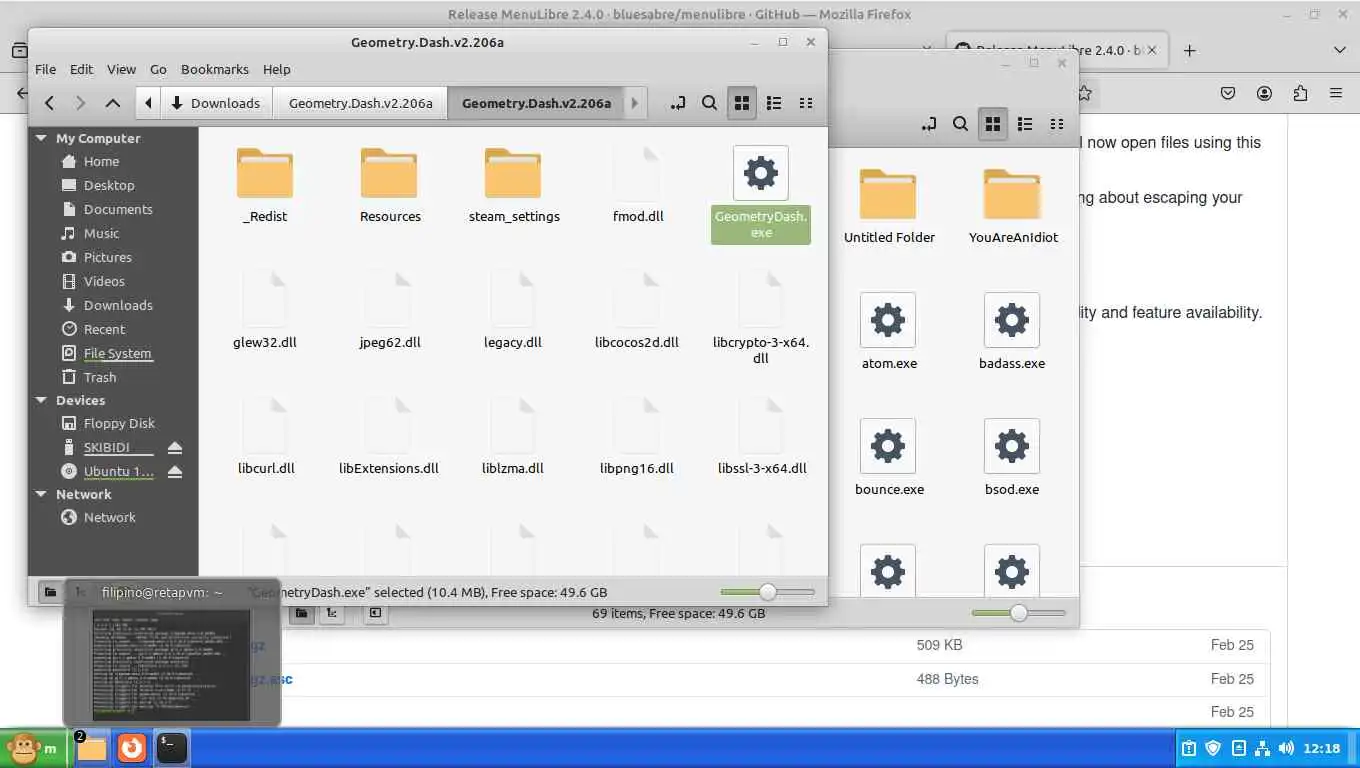
Task: Switch front file manager to list view
Action: pos(773,103)
